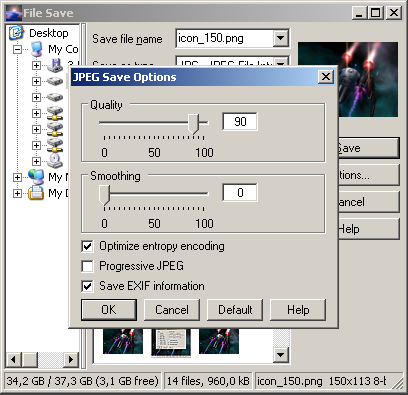Click the Help button in File Save window
The height and width of the screenshot is (395, 408).
[x=369, y=229]
